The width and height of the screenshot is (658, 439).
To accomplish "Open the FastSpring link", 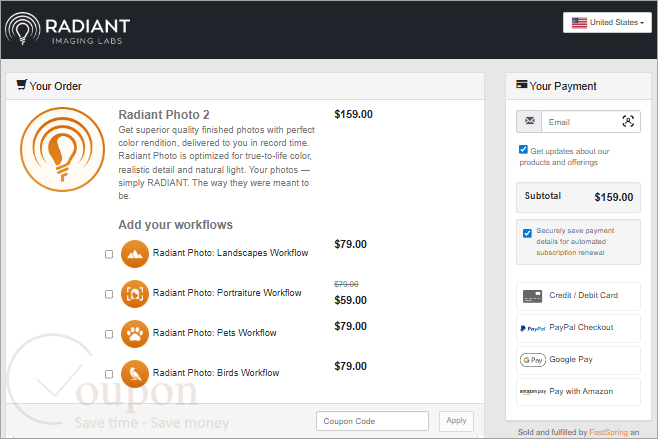I will 608,432.
